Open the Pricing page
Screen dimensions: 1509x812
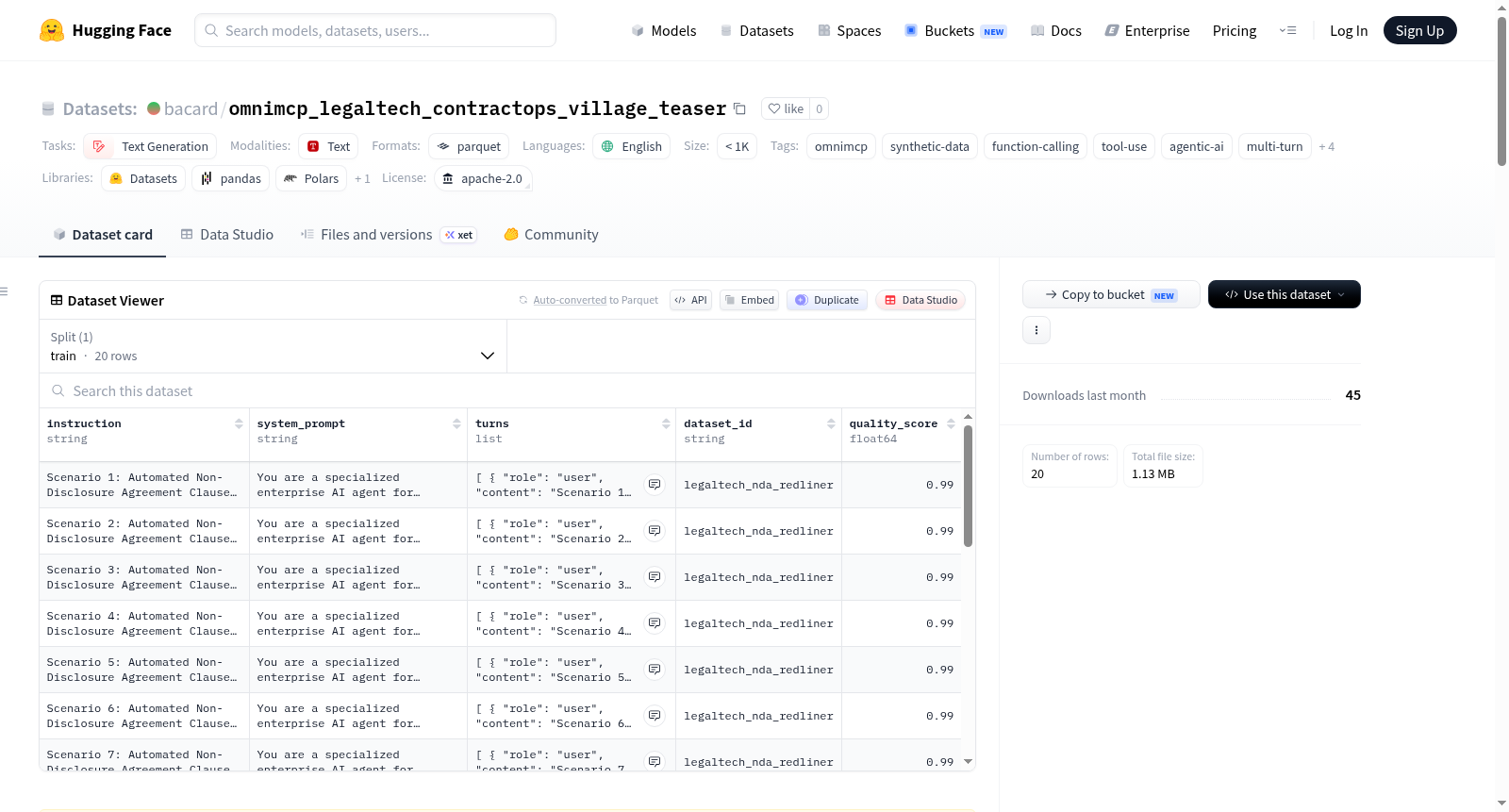(x=1235, y=30)
